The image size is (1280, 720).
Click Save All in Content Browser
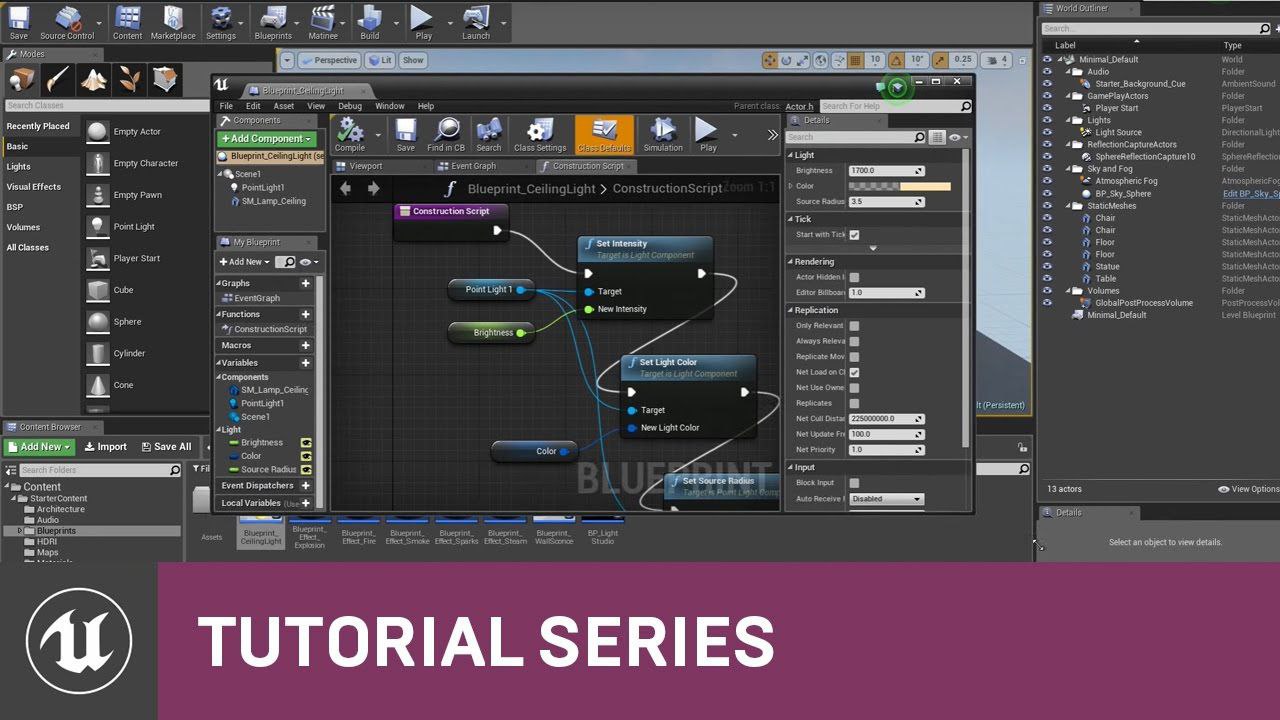click(x=166, y=447)
